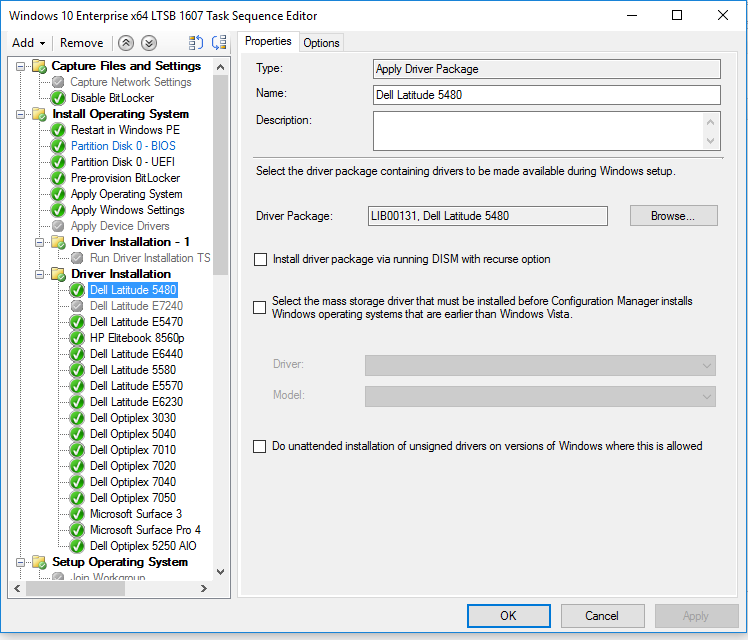The width and height of the screenshot is (748, 640).
Task: Switch to the Options tab
Action: click(321, 43)
